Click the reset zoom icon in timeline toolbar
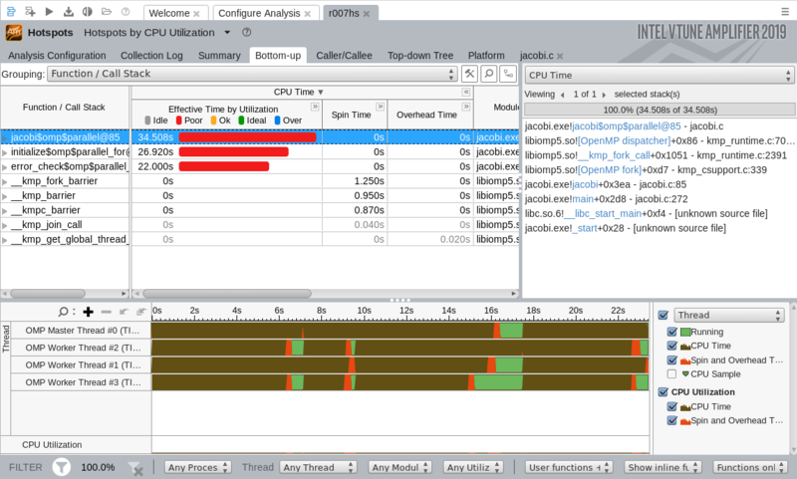The width and height of the screenshot is (797, 479). click(141, 312)
